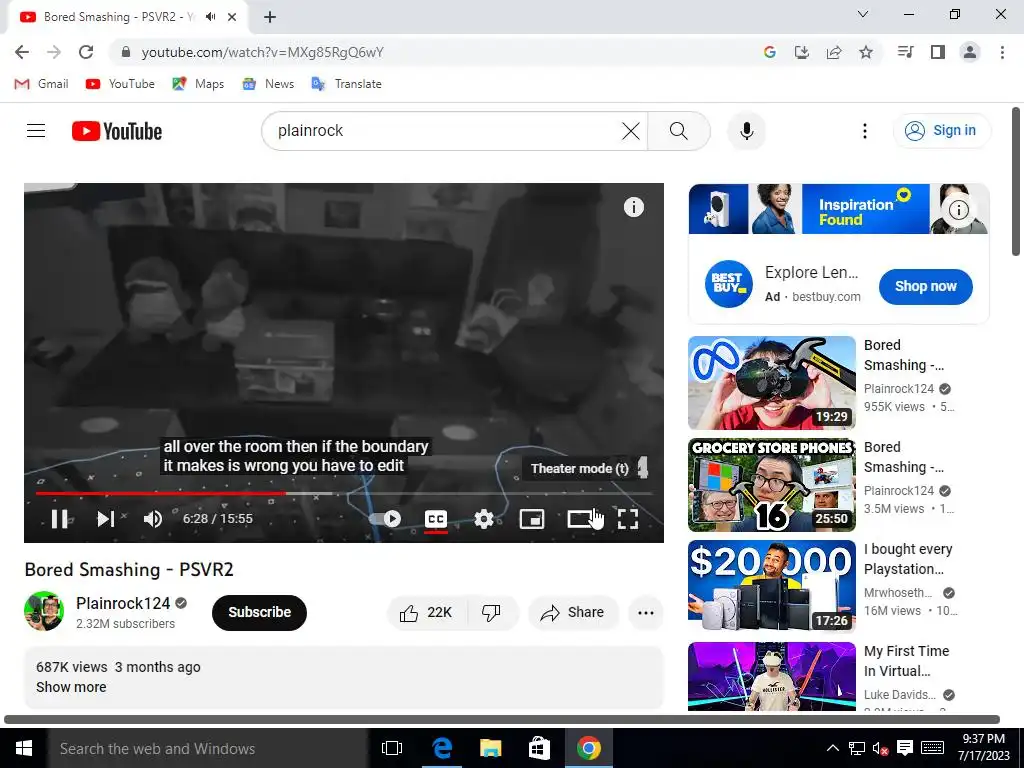
Task: Click the video progress bar
Action: click(x=344, y=494)
